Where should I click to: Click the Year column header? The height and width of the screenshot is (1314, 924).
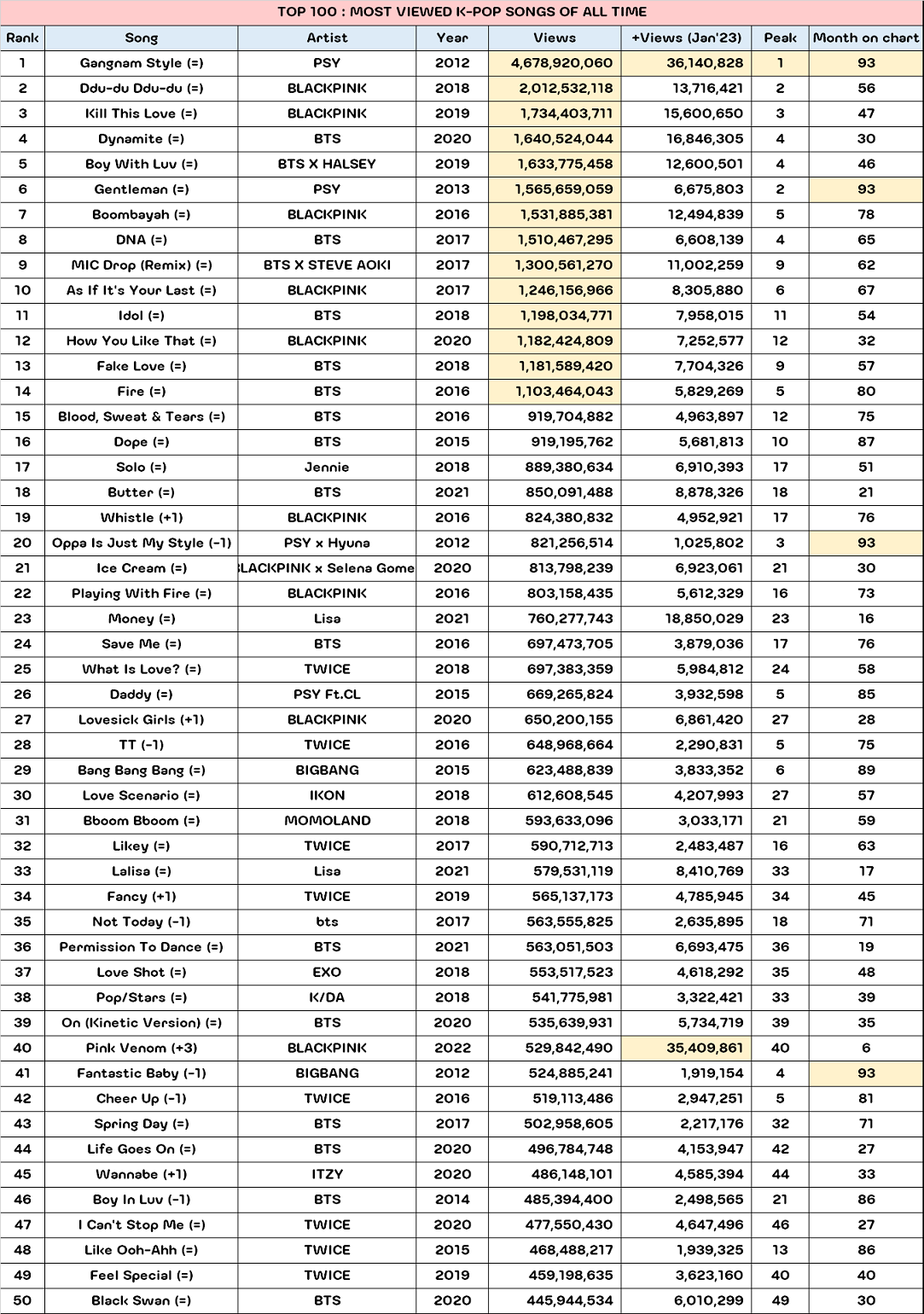(452, 38)
